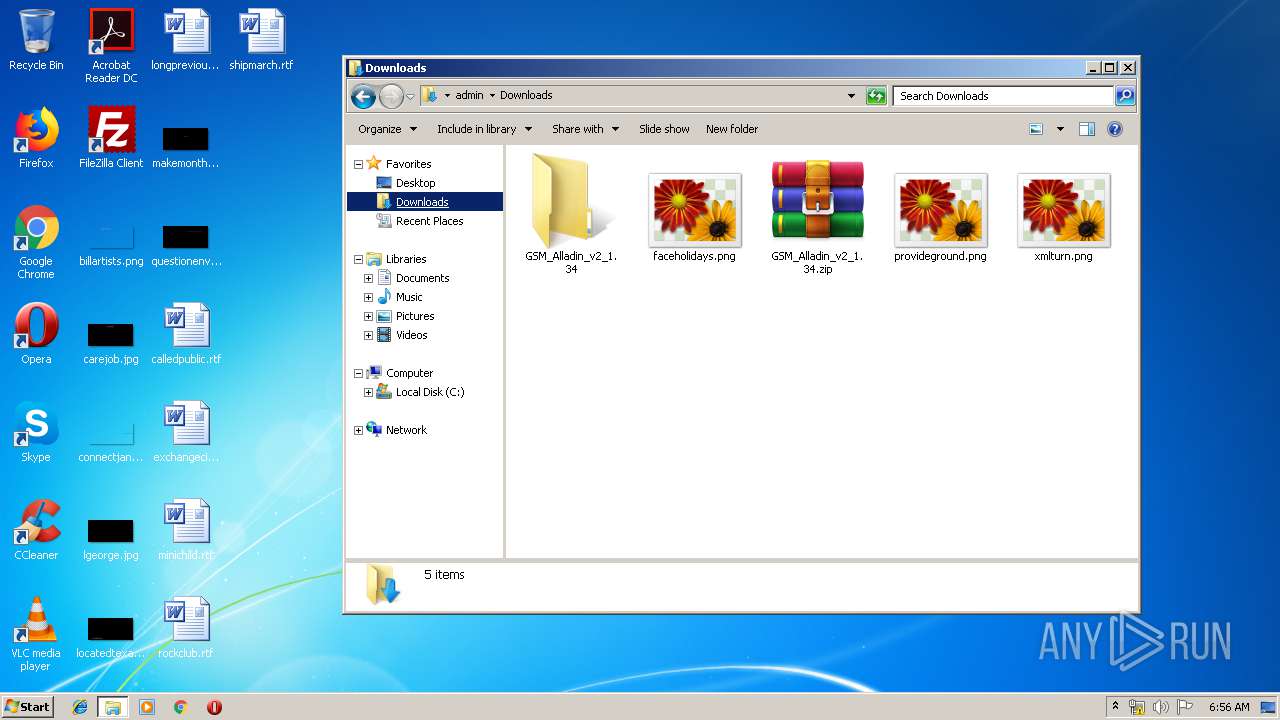Screen dimensions: 1280x720
Task: Collapse the Computer tree node
Action: pyautogui.click(x=358, y=373)
